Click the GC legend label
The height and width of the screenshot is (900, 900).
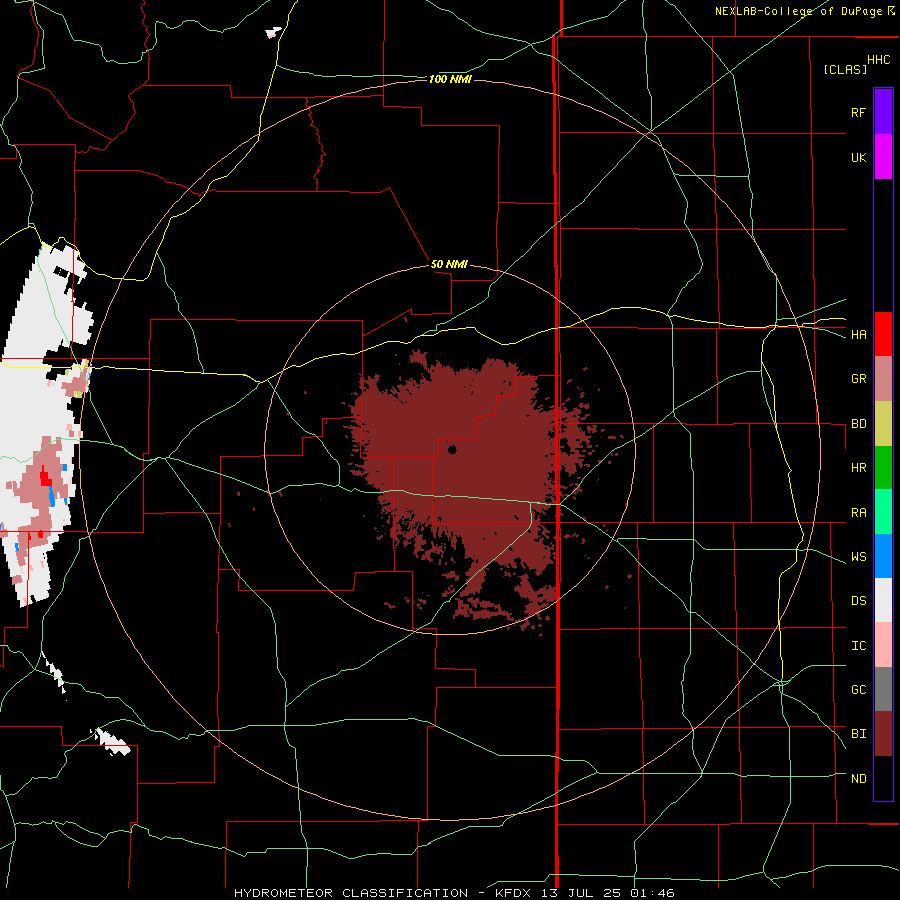858,689
